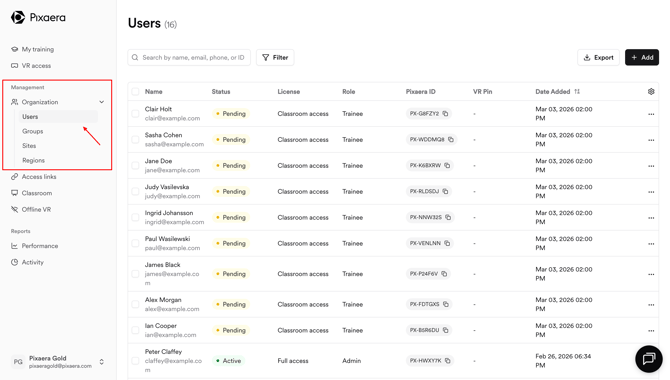Open row actions menu for Judy Vasilevska
Viewport: 670px width, 380px height.
651,192
